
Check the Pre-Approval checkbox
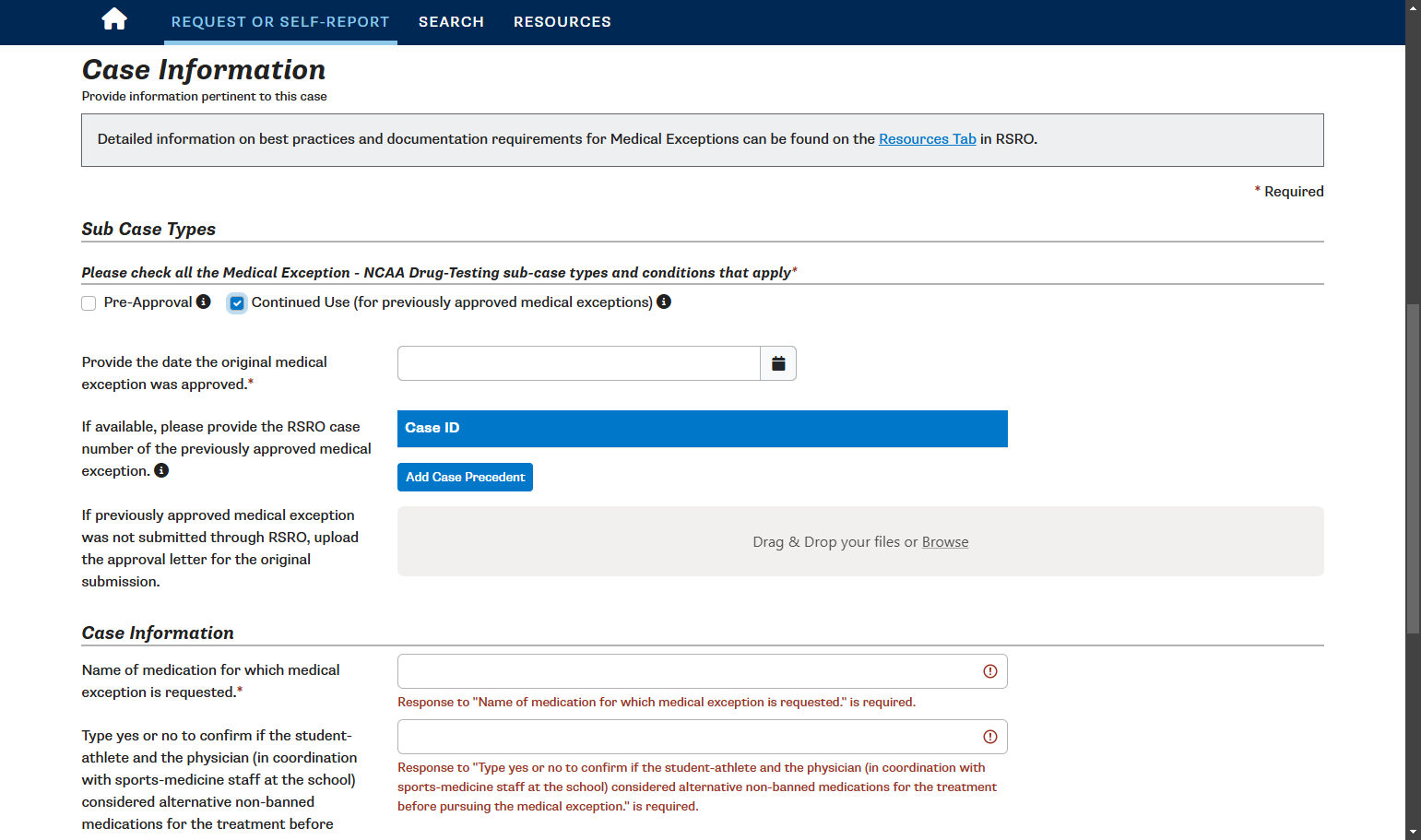[x=89, y=303]
